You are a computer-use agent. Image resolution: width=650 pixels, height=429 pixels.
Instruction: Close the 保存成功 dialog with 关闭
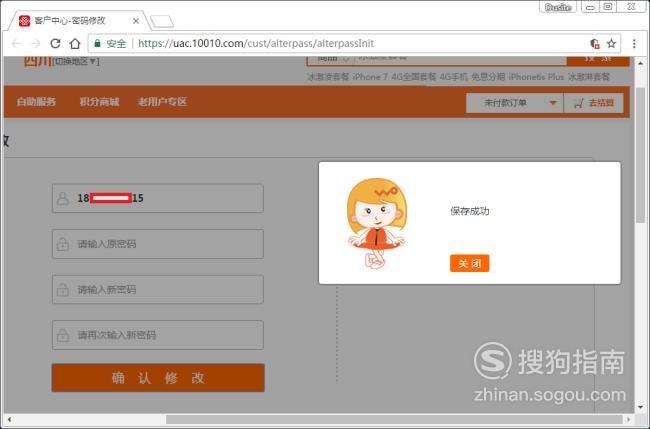[469, 263]
